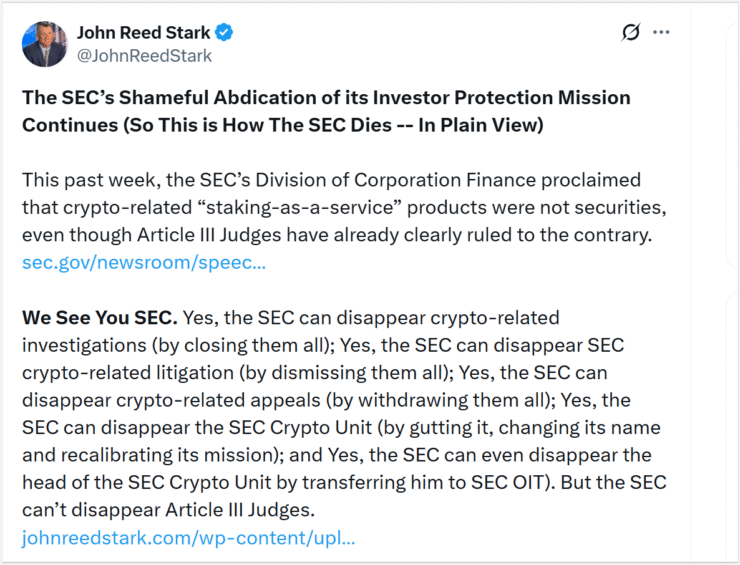This screenshot has height=565, width=740.
Task: Click the blue verified checkmark badge
Action: 224,32
